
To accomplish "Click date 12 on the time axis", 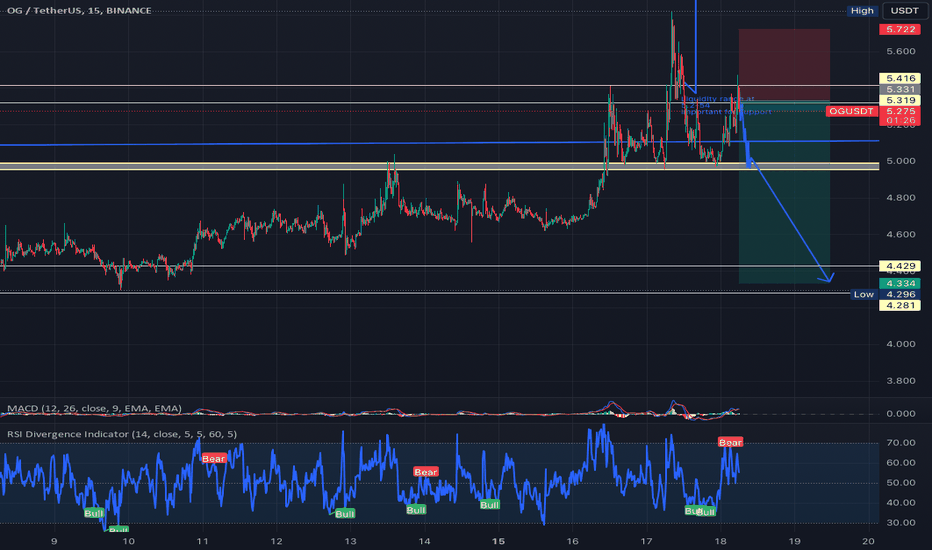I will pyautogui.click(x=276, y=541).
